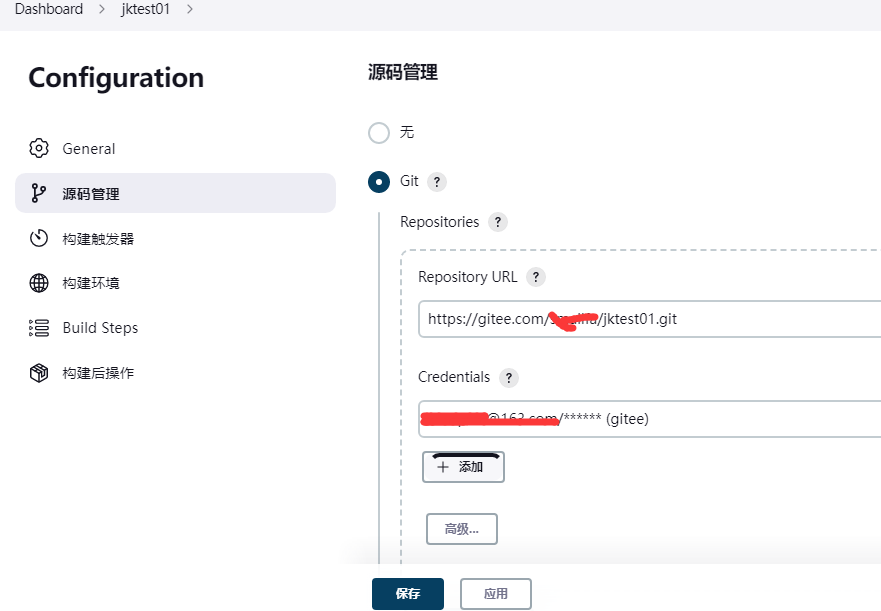Click the 应用 apply button
This screenshot has height=611, width=881.
click(496, 593)
